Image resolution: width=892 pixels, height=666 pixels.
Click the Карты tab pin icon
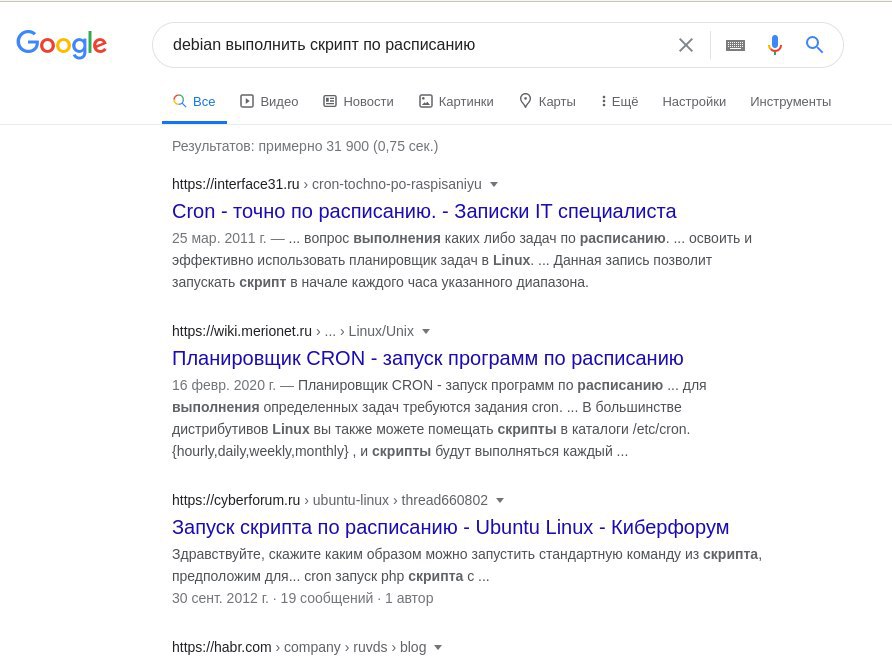tap(525, 101)
